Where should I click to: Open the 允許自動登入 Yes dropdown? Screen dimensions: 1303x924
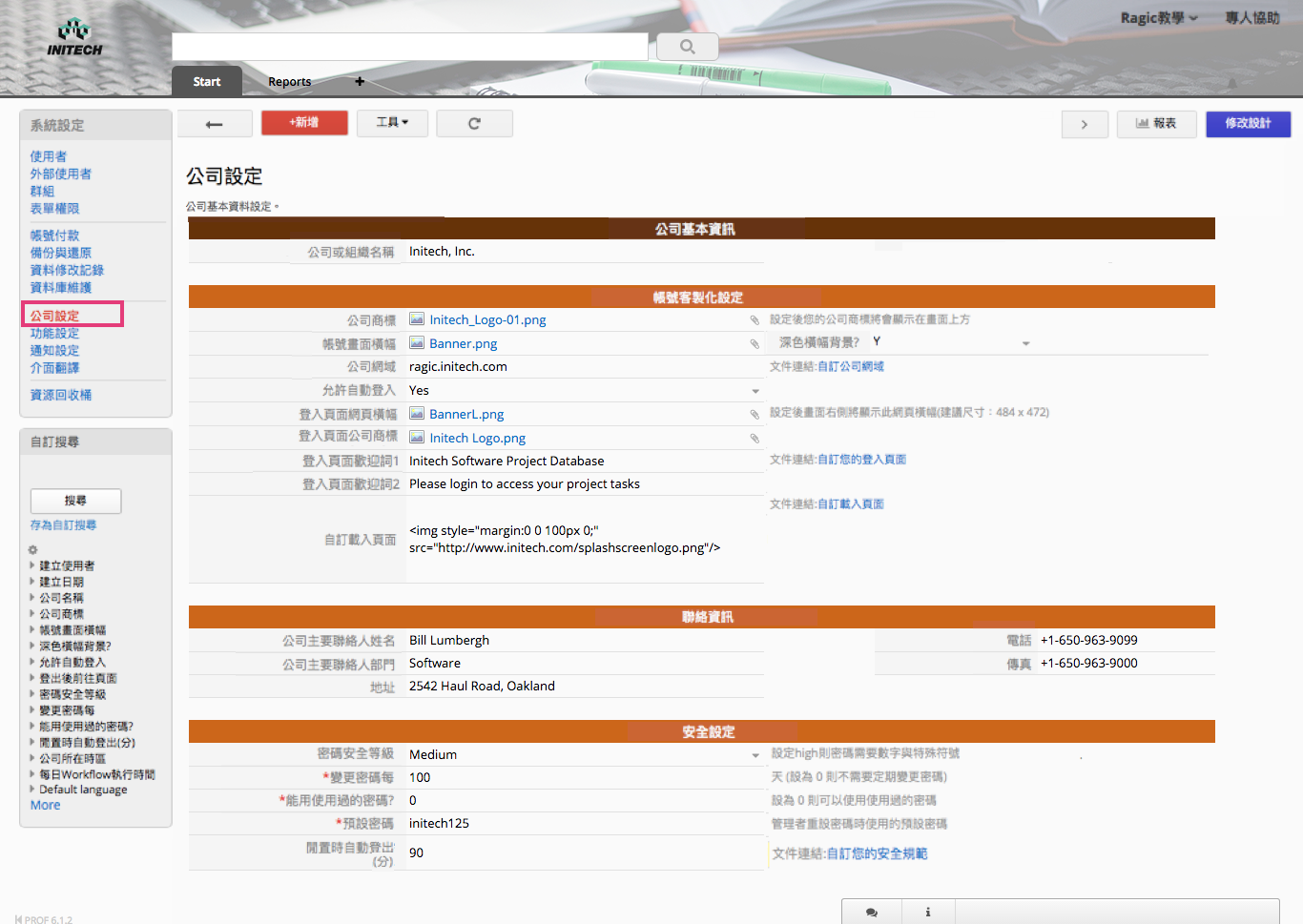[755, 391]
